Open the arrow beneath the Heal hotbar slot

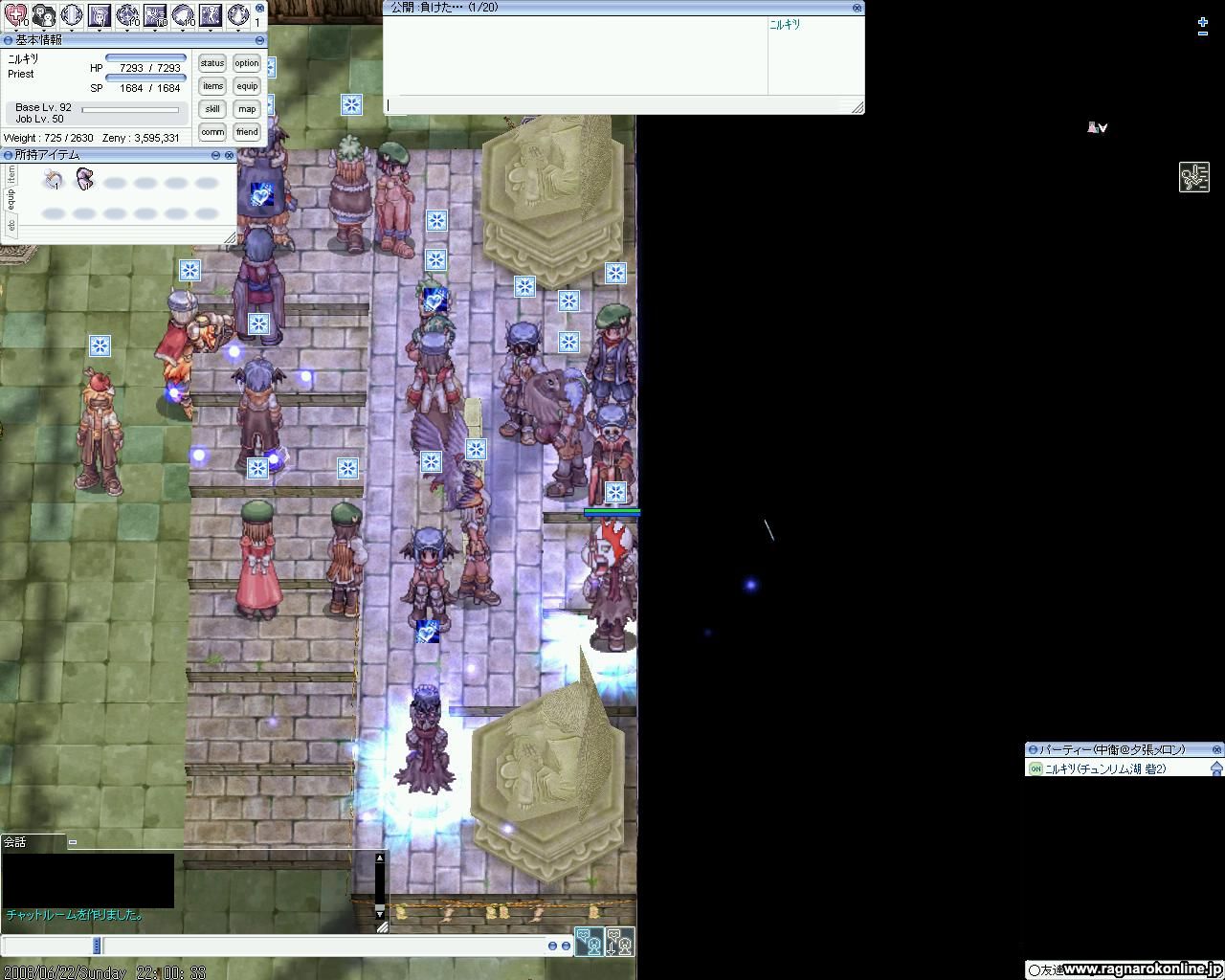[15, 31]
